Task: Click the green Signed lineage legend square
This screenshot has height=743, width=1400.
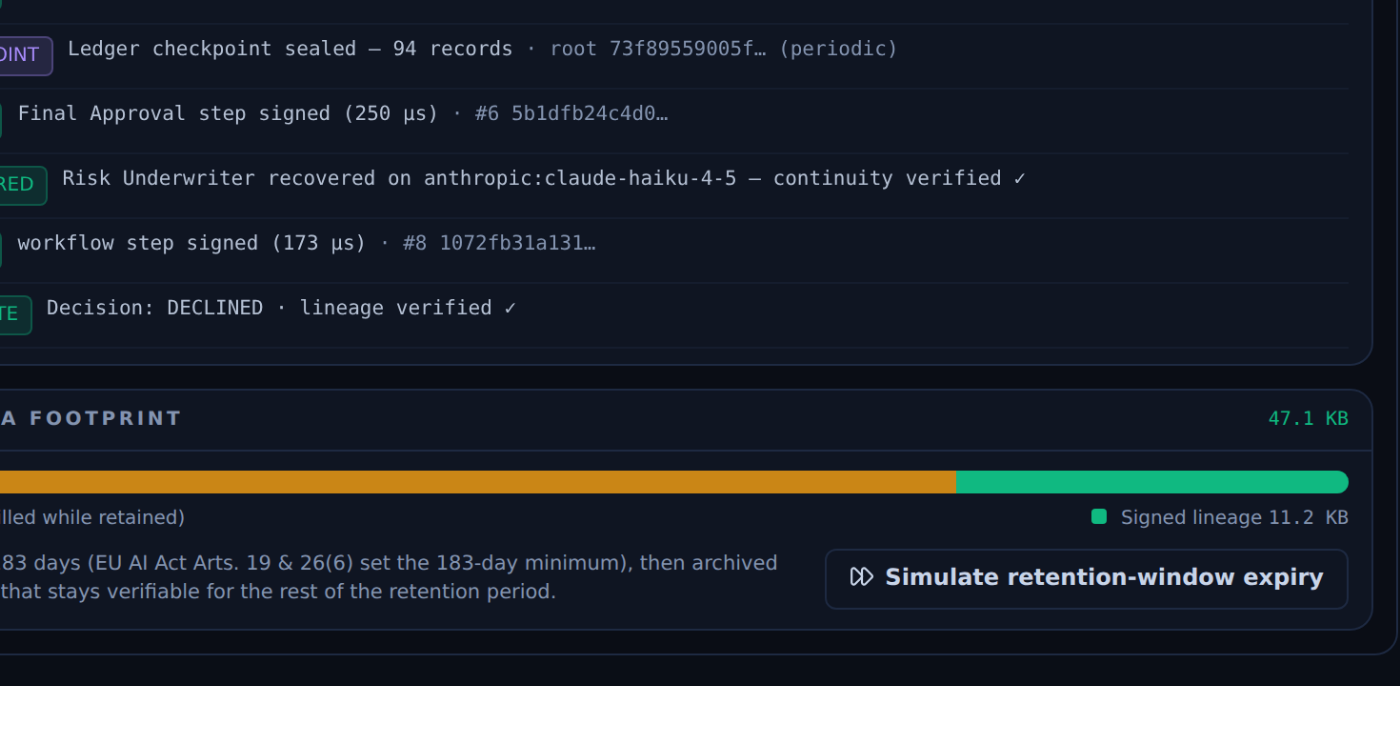Action: pos(1099,517)
